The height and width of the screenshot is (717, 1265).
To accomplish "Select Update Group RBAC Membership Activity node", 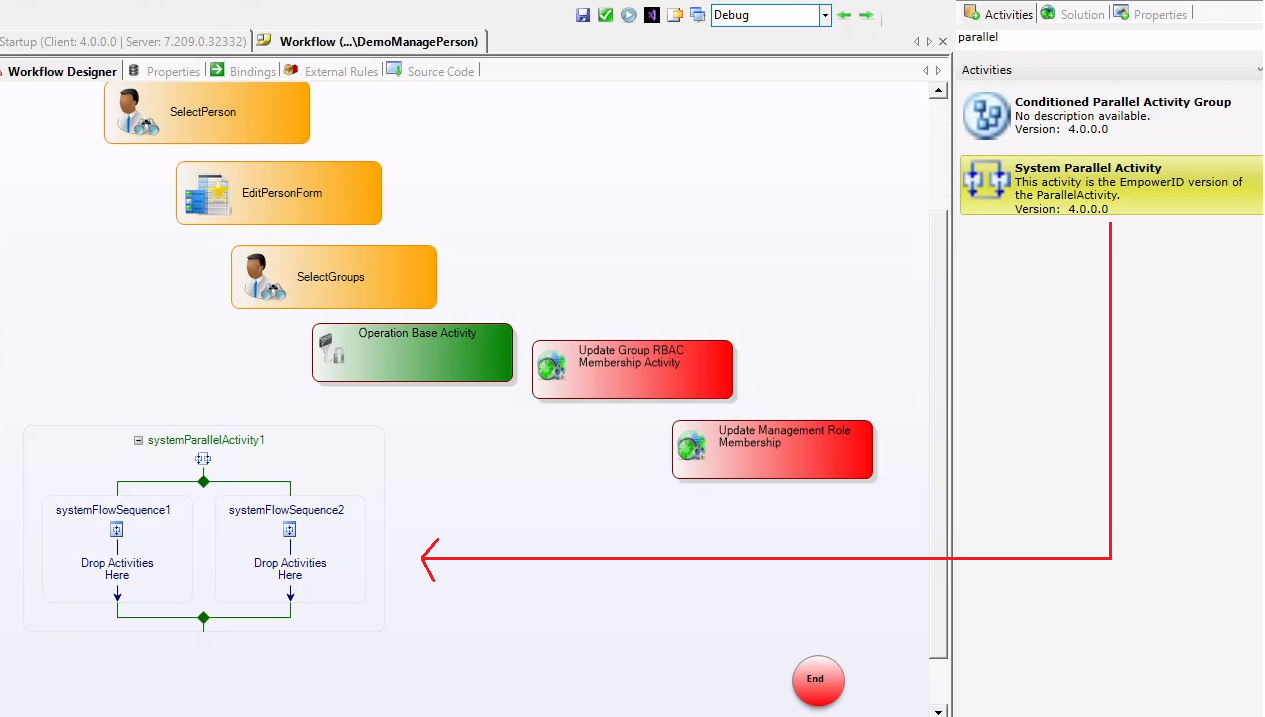I will [632, 369].
